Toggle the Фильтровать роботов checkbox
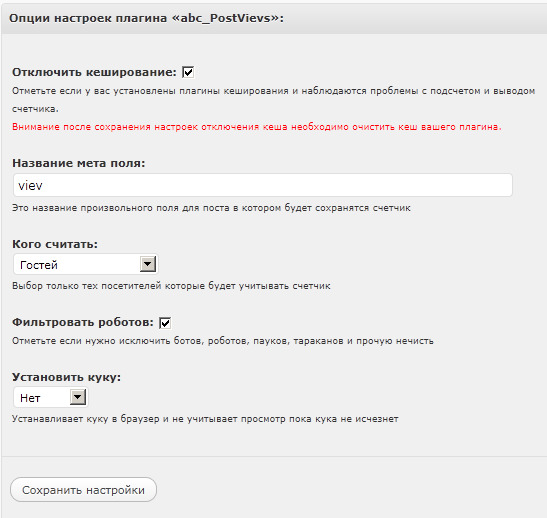The width and height of the screenshot is (547, 518). click(165, 323)
